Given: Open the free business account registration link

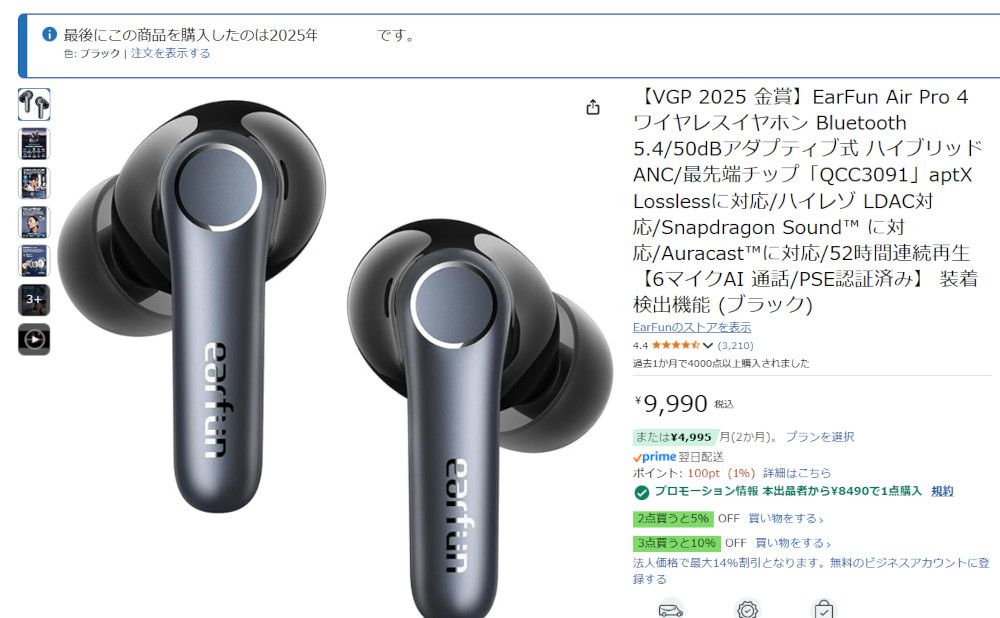Looking at the screenshot, I should tap(811, 571).
